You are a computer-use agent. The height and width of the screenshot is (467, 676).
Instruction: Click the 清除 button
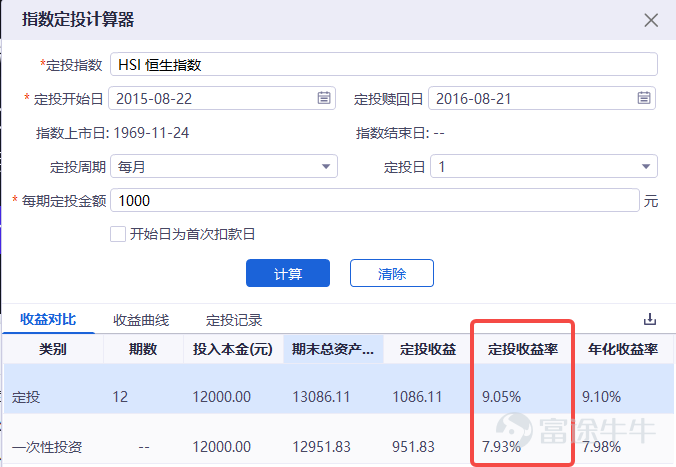point(392,273)
